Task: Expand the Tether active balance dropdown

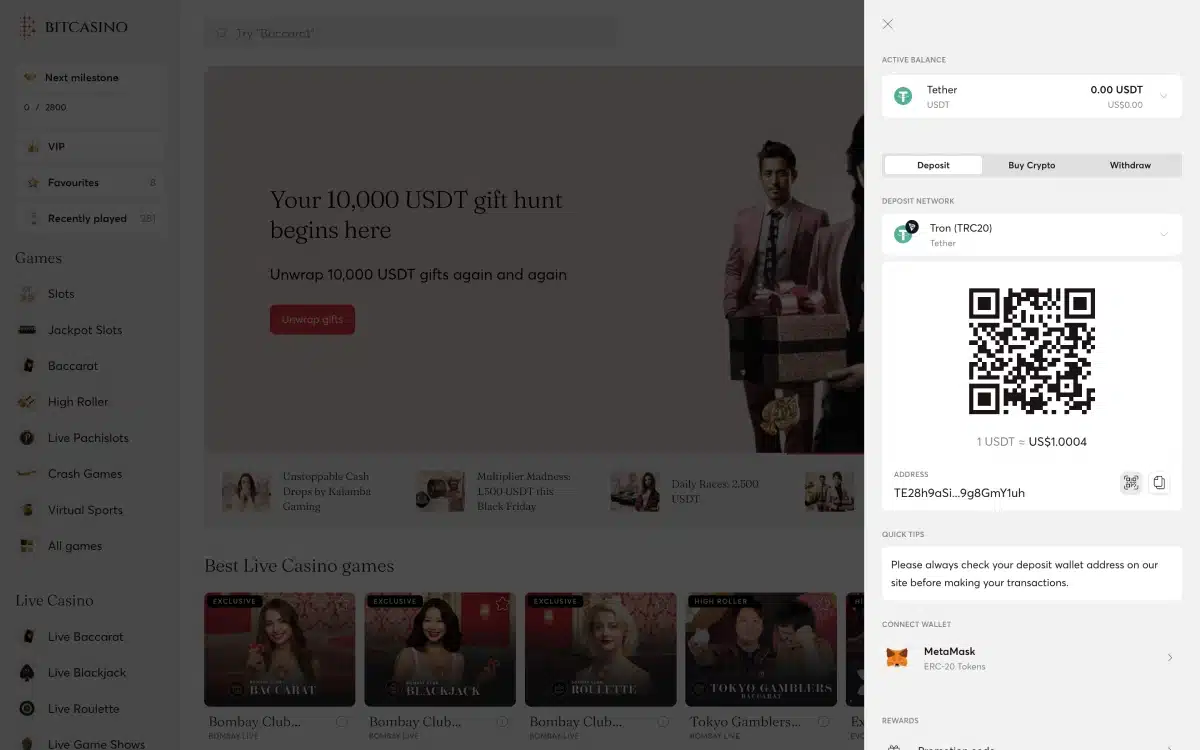Action: tap(1163, 96)
